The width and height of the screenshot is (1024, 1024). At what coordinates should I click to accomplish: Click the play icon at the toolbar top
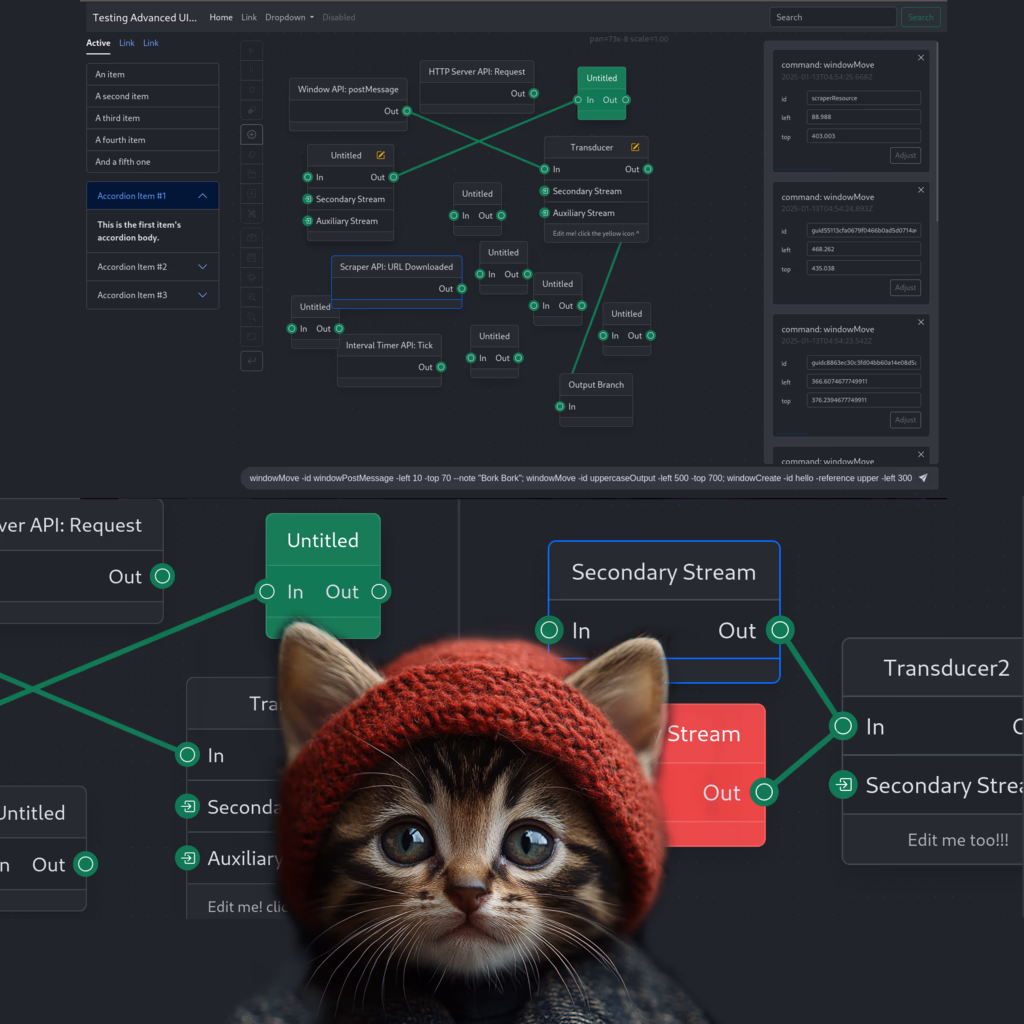click(x=251, y=50)
